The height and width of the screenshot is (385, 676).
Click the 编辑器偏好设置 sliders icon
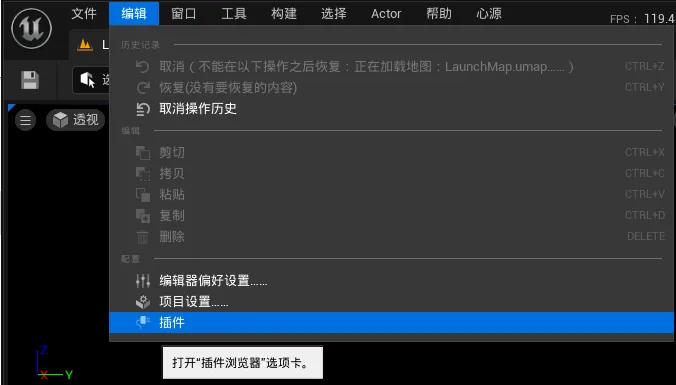(x=143, y=281)
